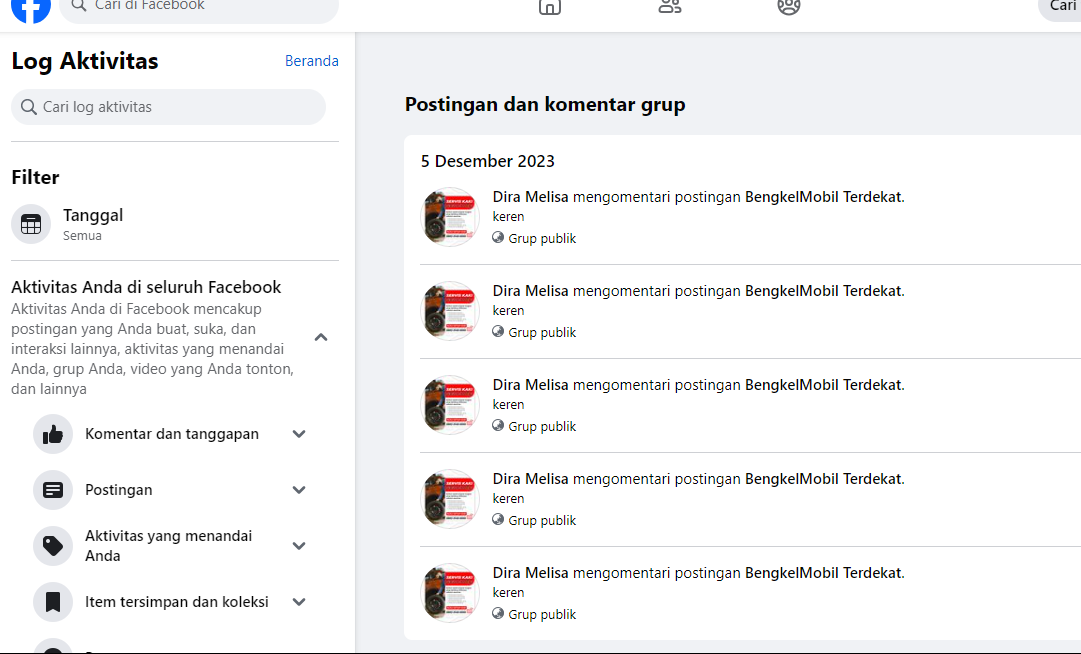Click the tag icon for Aktivitas yang menandai Anda
This screenshot has height=654, width=1081.
(53, 546)
